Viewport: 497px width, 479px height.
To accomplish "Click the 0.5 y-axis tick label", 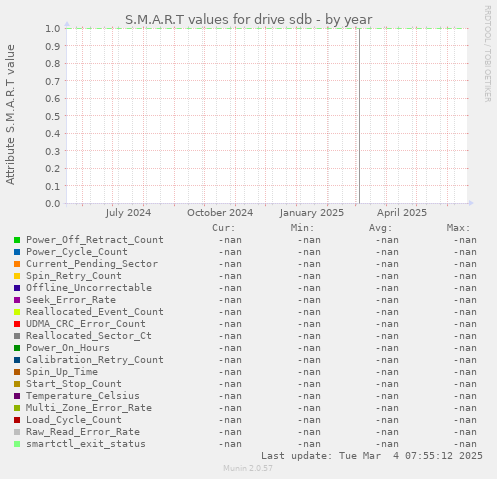I will tap(53, 116).
